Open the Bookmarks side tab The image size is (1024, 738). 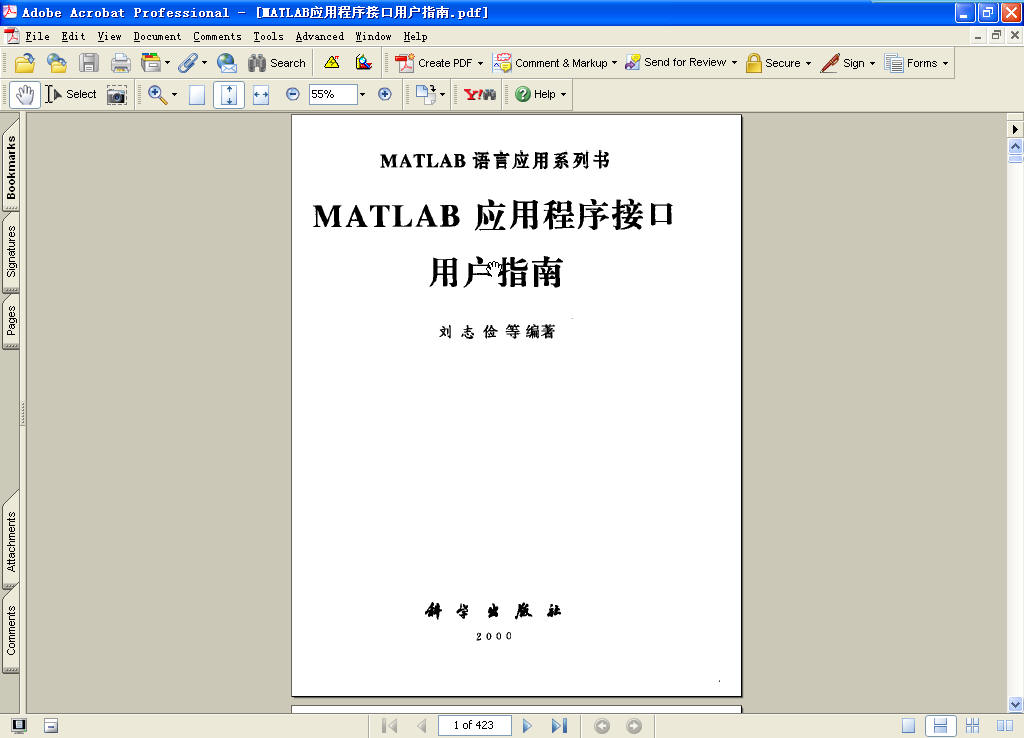[x=11, y=168]
